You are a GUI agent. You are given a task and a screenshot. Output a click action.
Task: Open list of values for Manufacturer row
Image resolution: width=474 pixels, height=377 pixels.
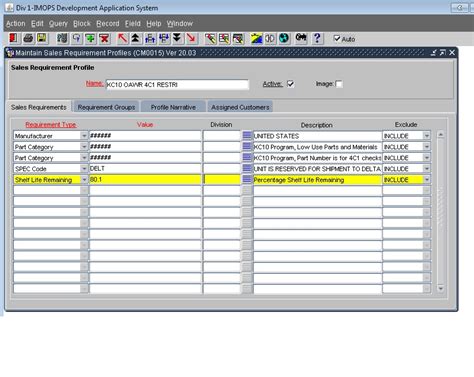(x=247, y=136)
